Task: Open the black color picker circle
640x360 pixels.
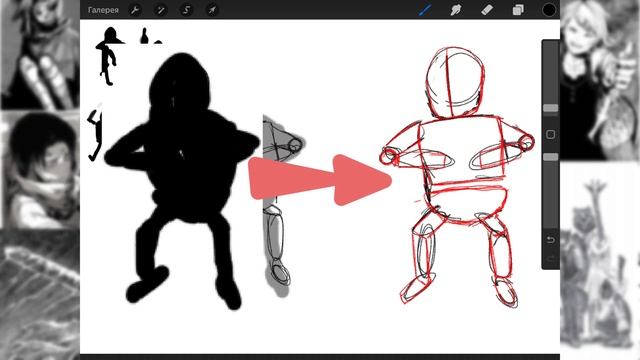Action: click(549, 10)
